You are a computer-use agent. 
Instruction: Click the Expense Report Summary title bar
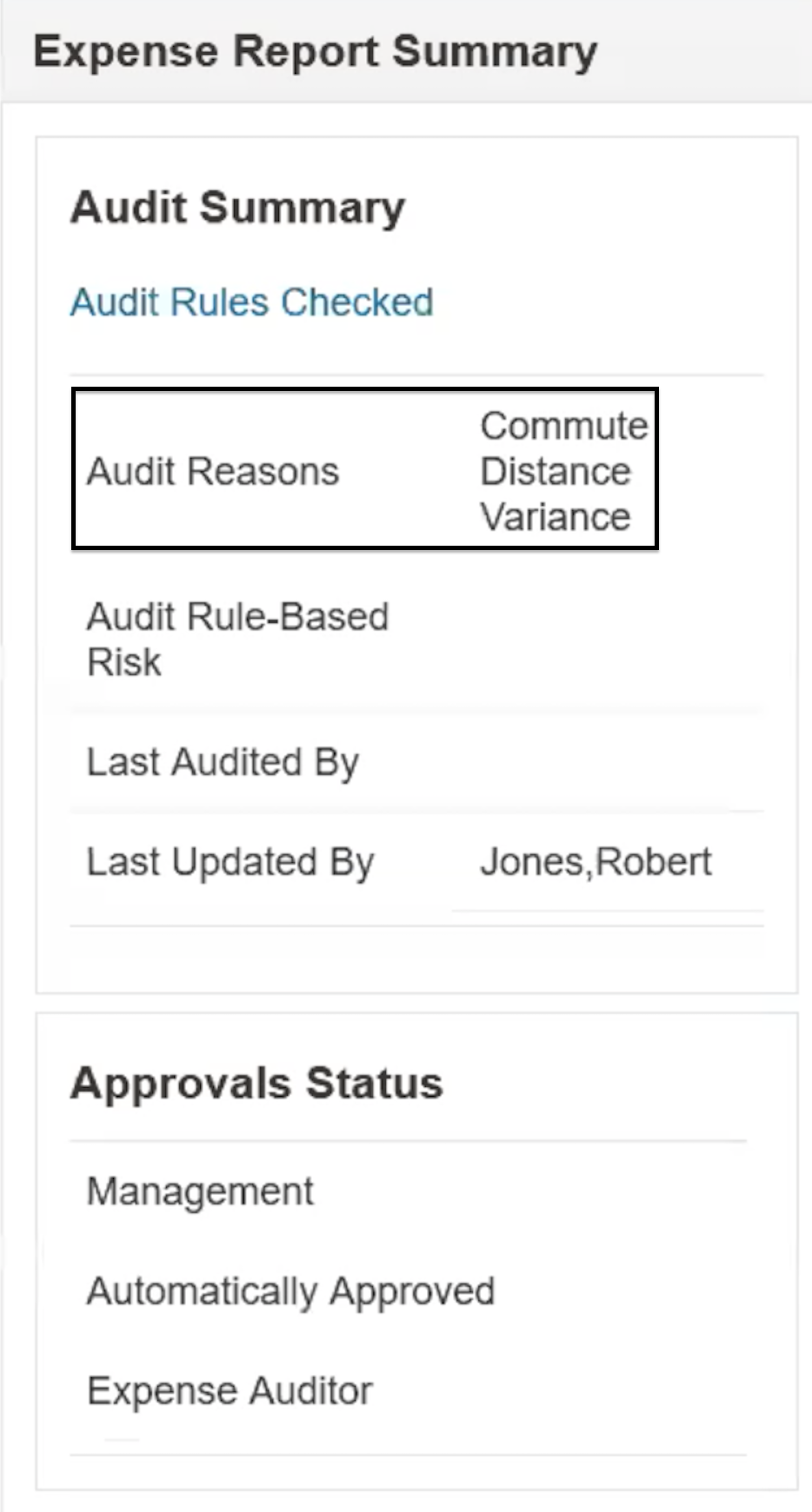point(315,50)
